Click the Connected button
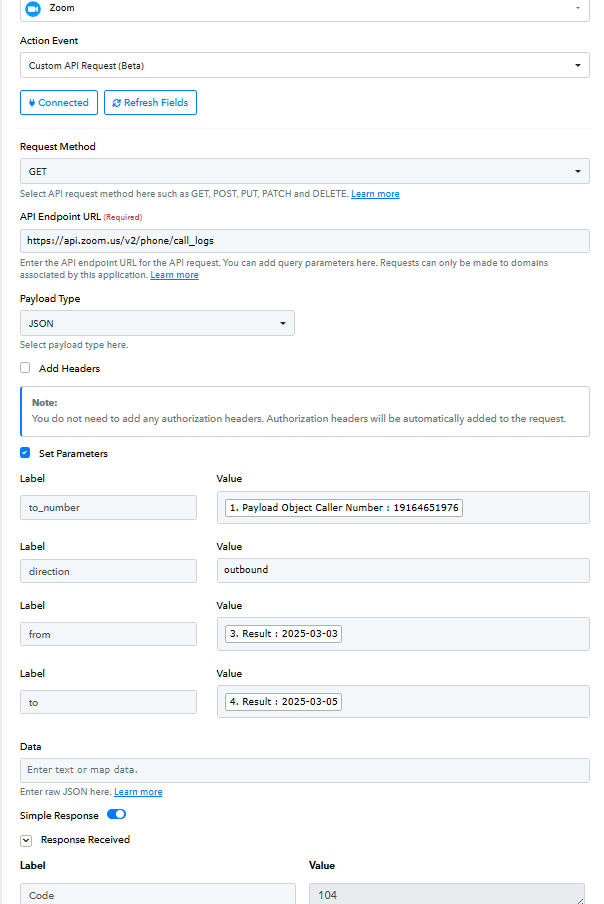The image size is (604, 904). [x=59, y=103]
